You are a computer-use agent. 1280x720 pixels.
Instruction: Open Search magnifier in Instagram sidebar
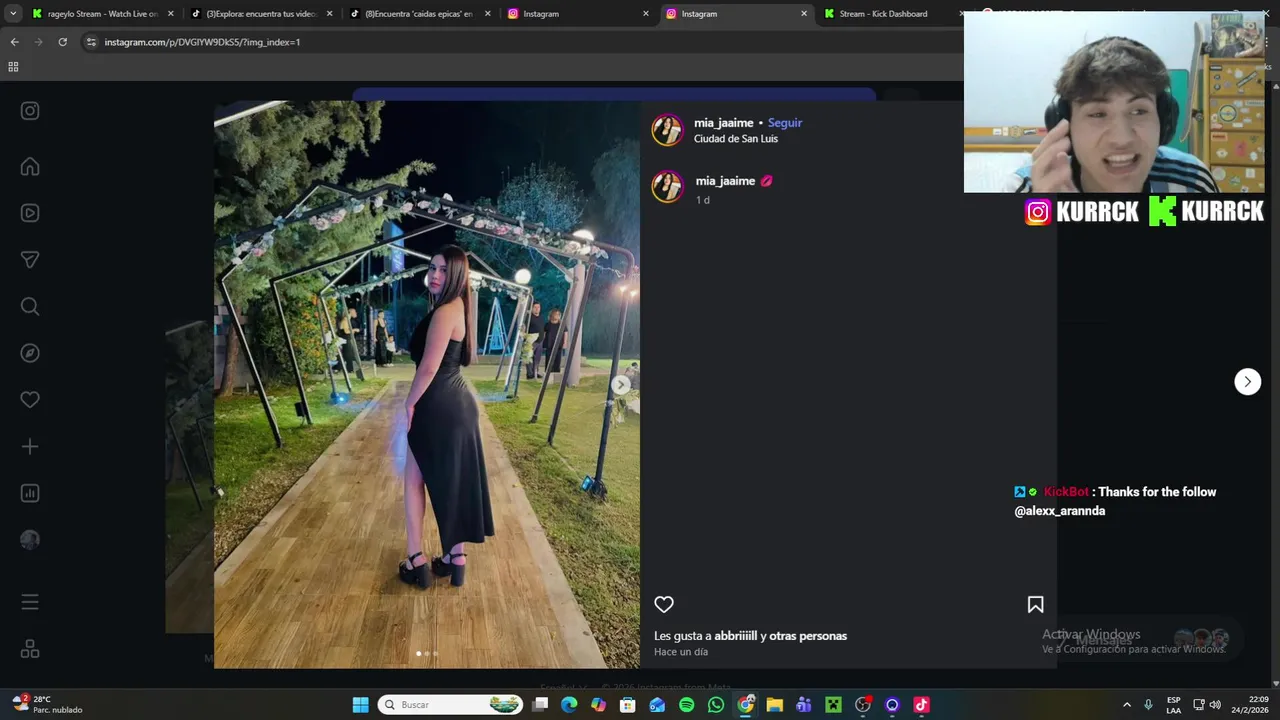coord(30,307)
